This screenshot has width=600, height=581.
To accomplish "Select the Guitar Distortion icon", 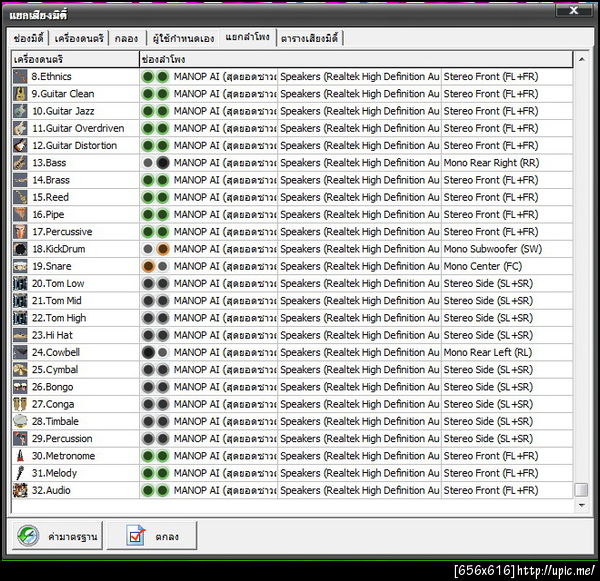I will point(20,145).
